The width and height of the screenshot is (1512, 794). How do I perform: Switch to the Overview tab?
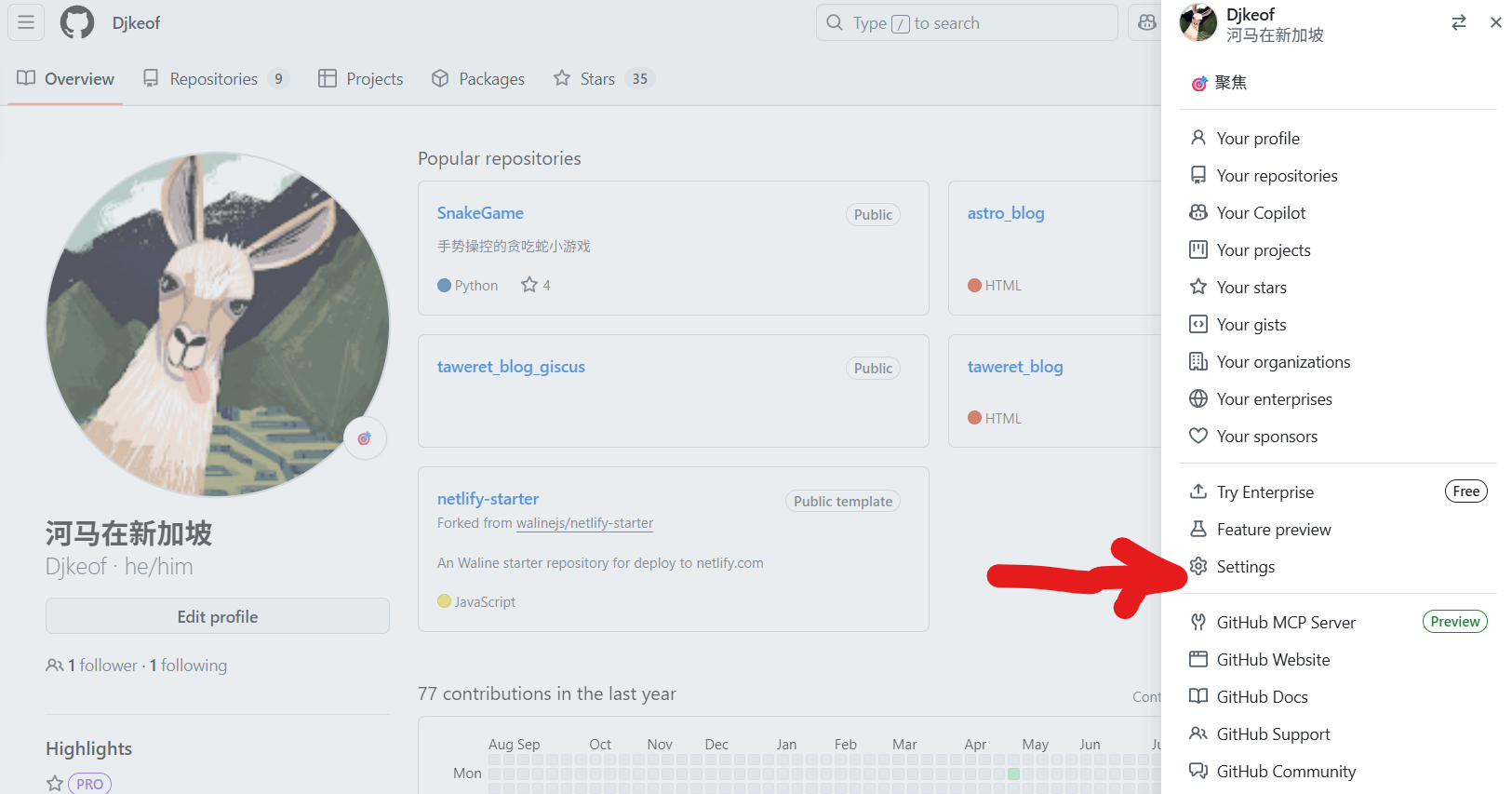pyautogui.click(x=65, y=79)
